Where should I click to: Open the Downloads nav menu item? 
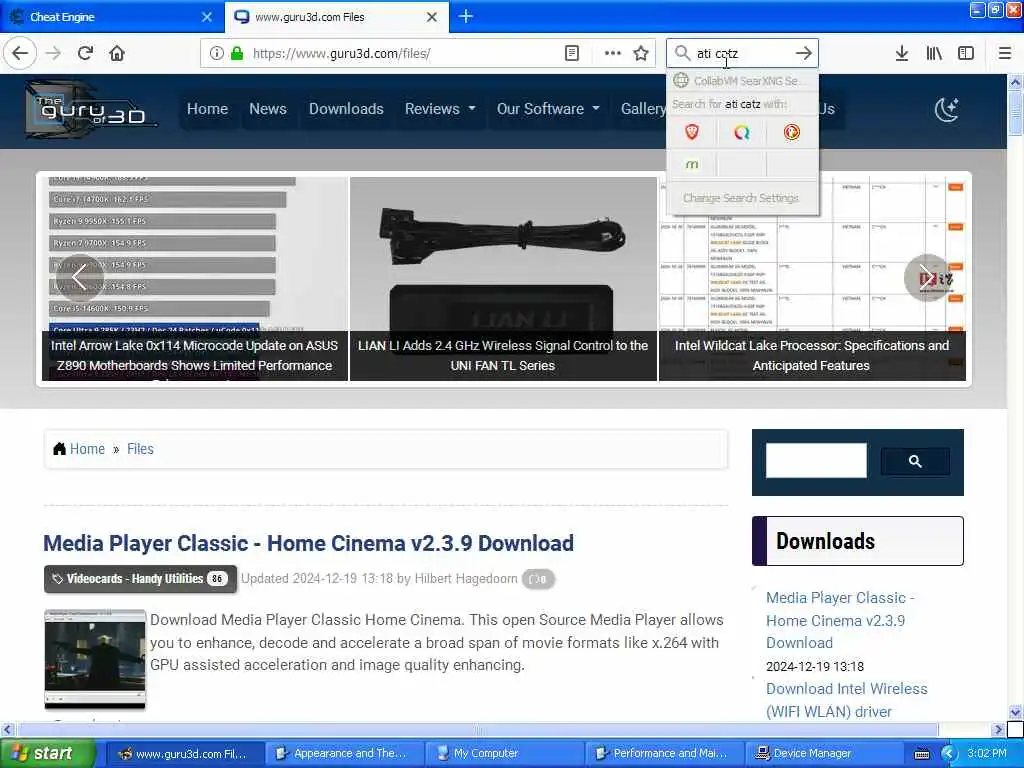pyautogui.click(x=346, y=109)
